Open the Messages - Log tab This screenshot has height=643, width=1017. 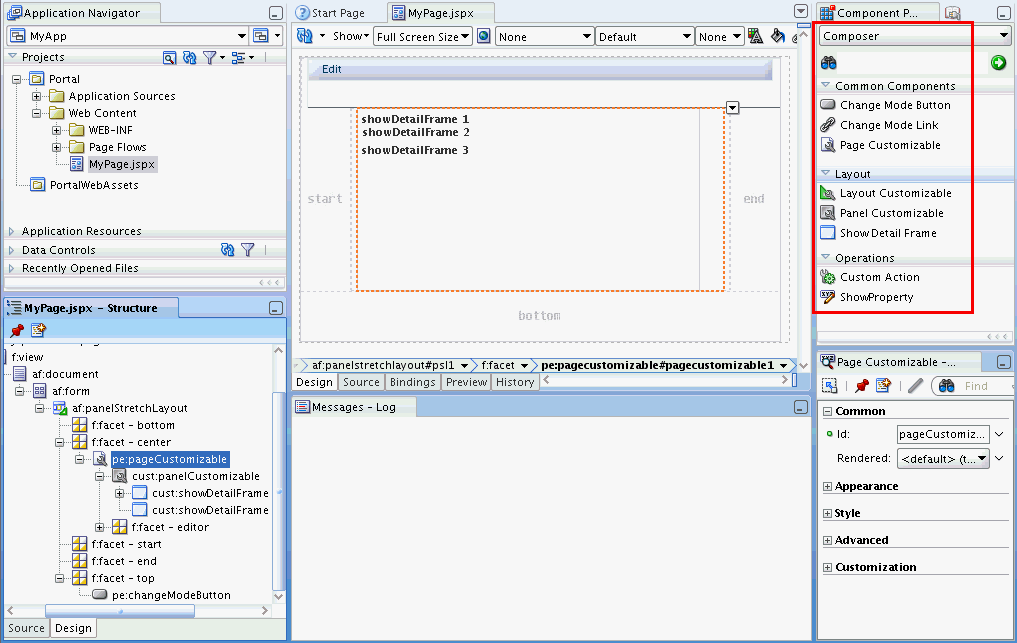click(354, 407)
